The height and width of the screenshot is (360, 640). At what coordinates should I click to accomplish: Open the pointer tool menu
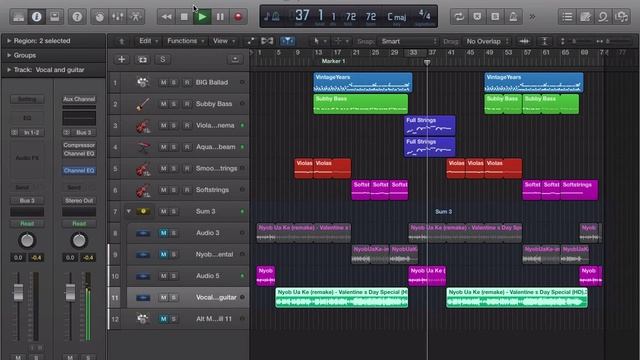coord(319,41)
